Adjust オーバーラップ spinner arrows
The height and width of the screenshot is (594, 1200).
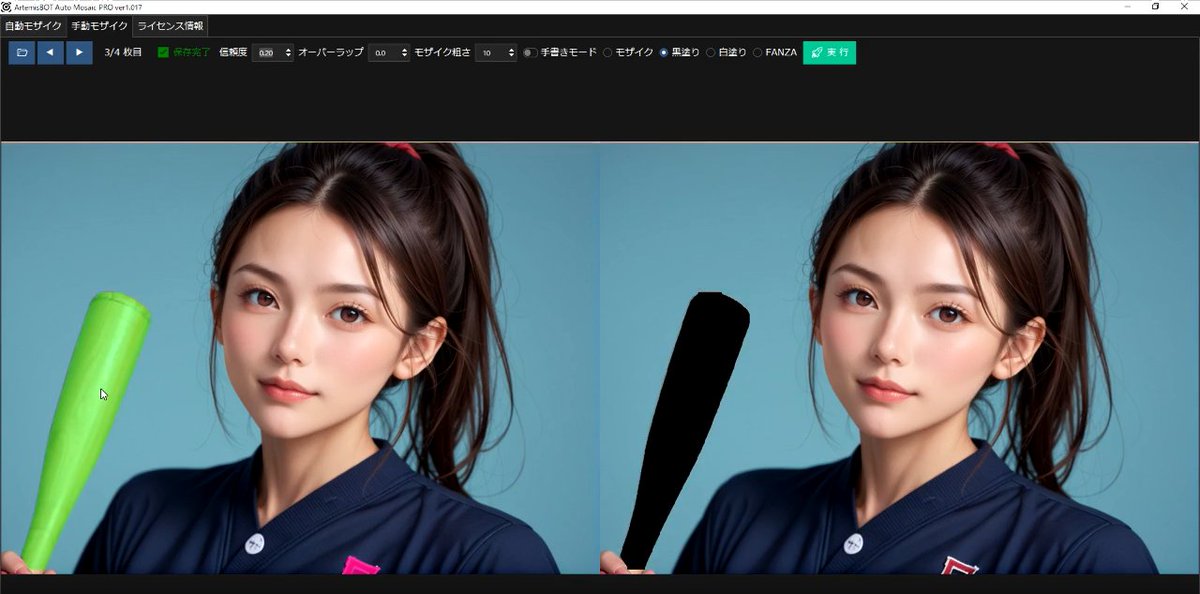pos(405,52)
